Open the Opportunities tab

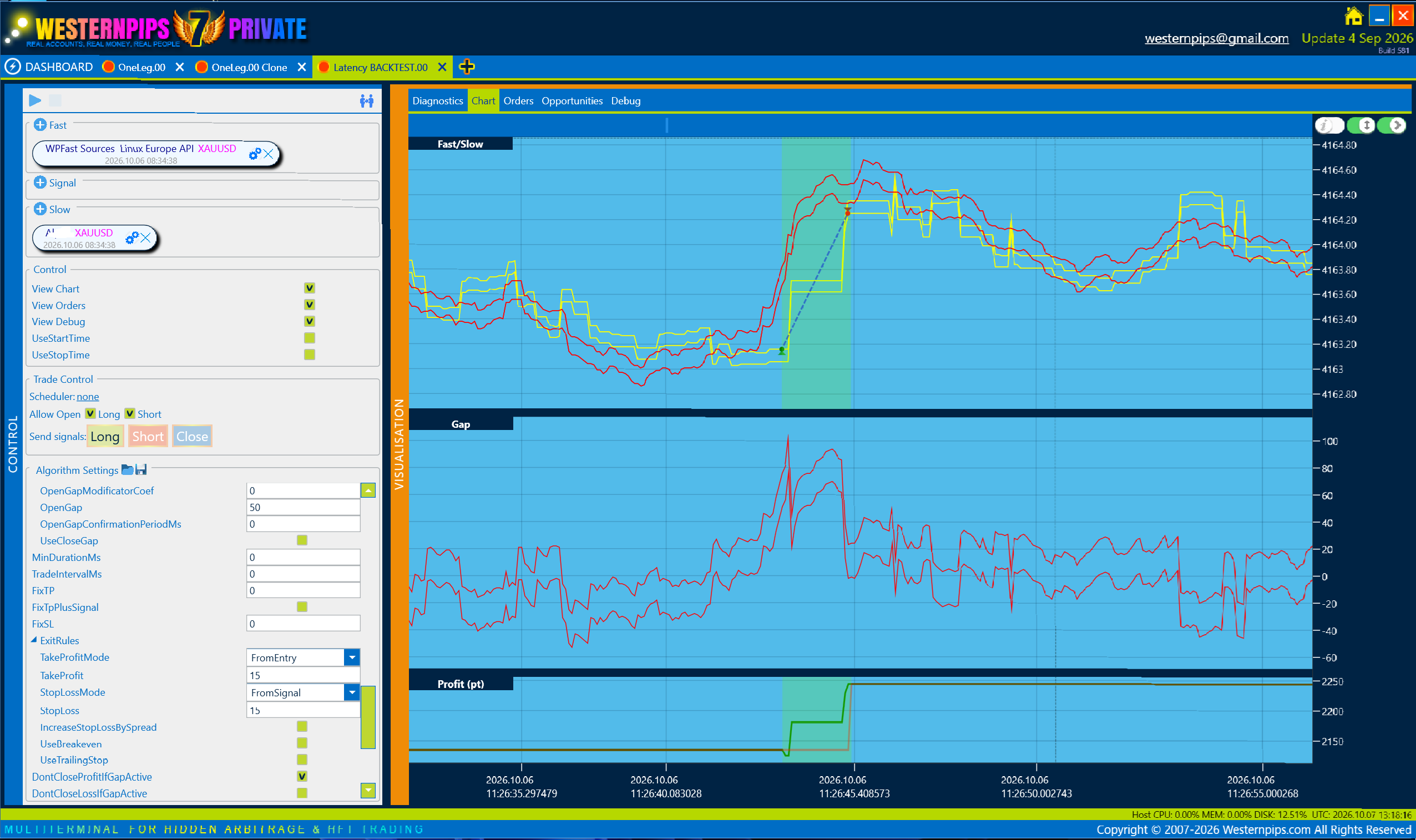click(x=572, y=101)
